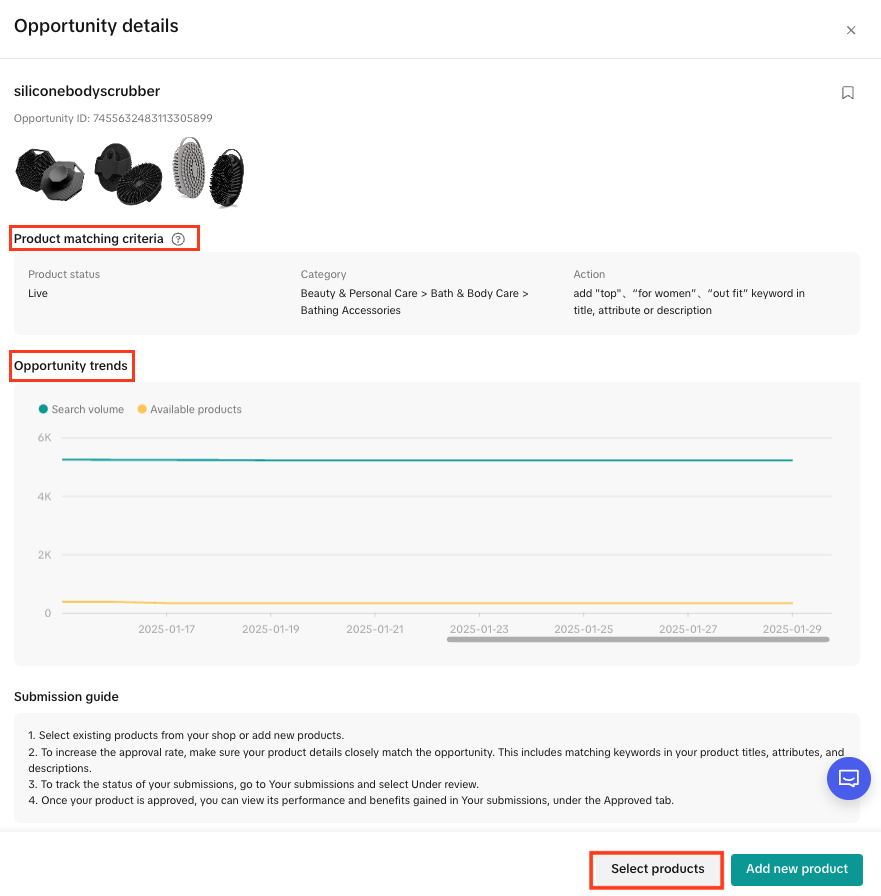Open the chat support bubble icon
The image size is (881, 896).
click(x=848, y=778)
